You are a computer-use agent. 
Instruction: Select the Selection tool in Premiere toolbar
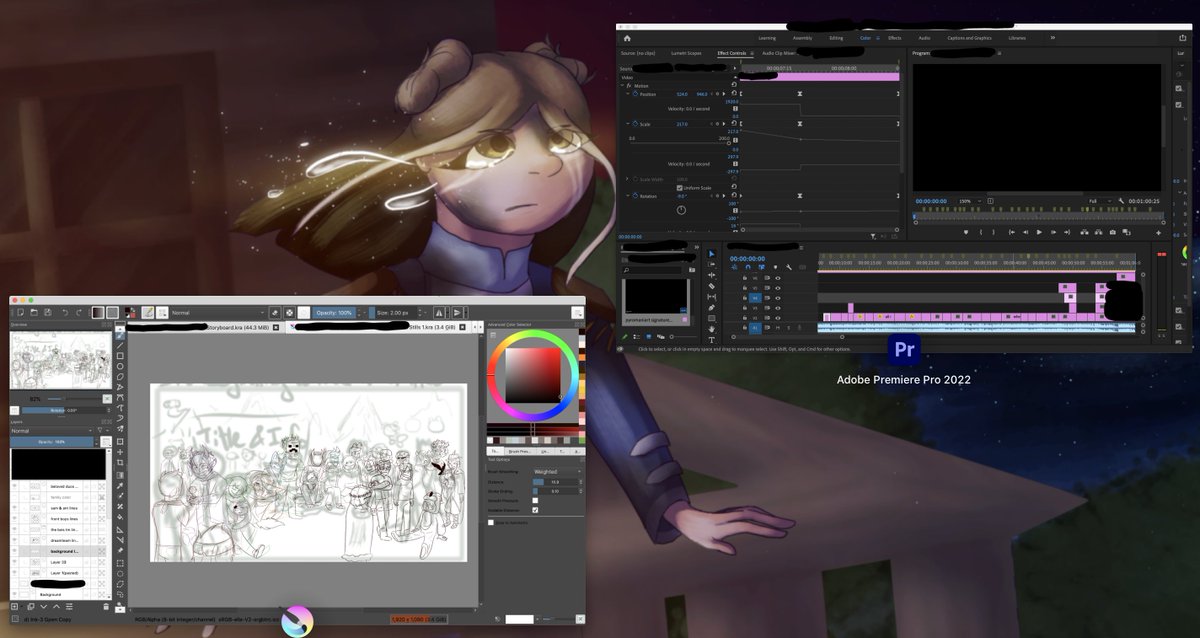(x=711, y=253)
